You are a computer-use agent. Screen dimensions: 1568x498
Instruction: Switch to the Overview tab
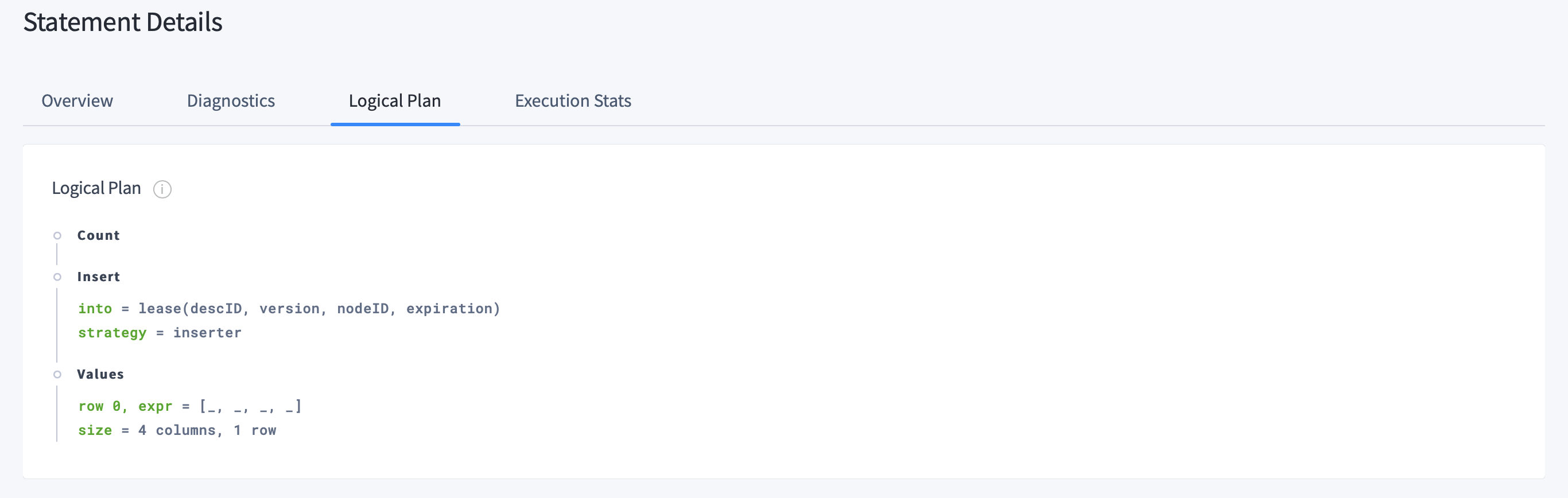[x=77, y=100]
